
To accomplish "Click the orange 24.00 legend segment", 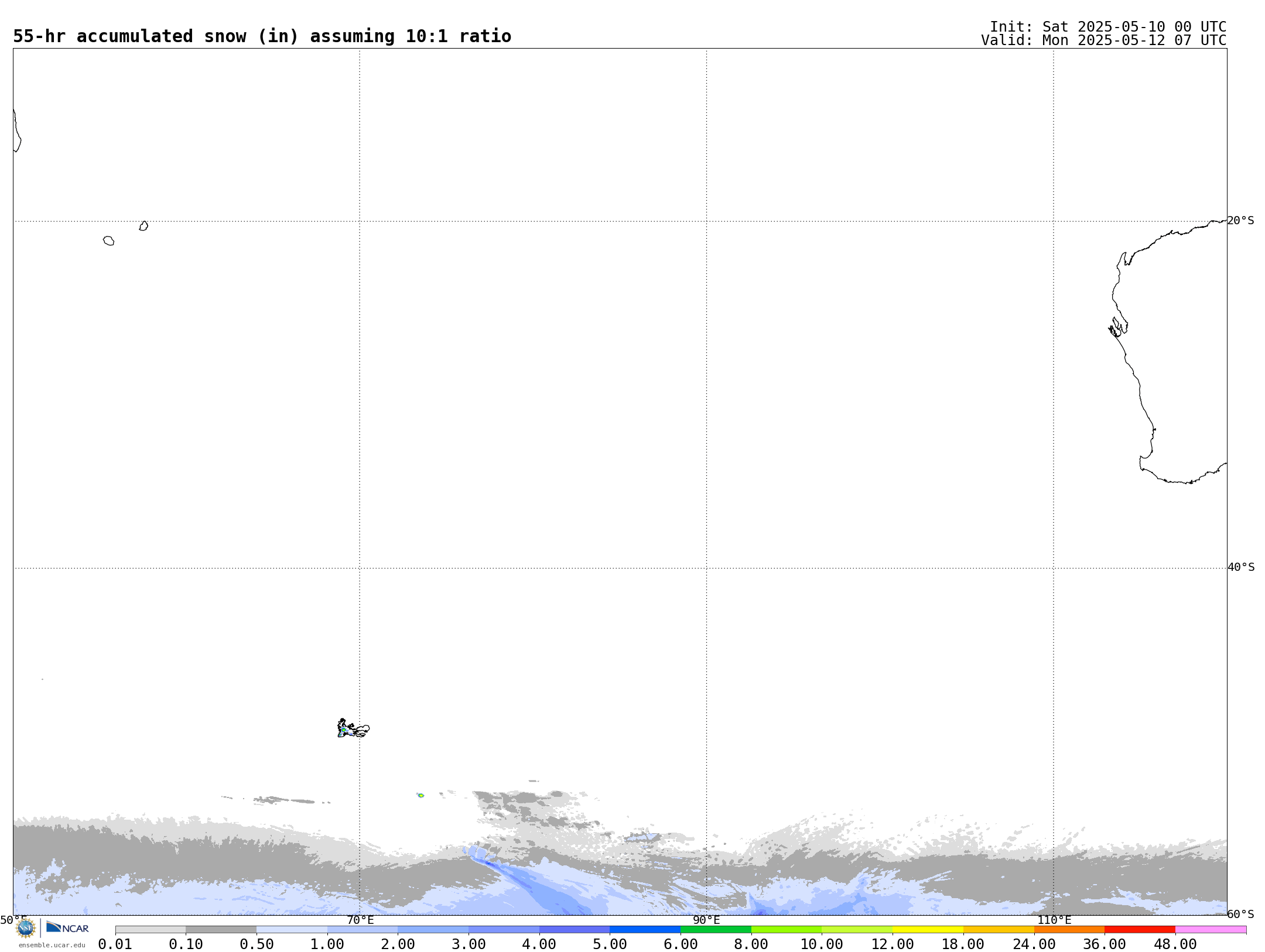I will [x=1069, y=930].
